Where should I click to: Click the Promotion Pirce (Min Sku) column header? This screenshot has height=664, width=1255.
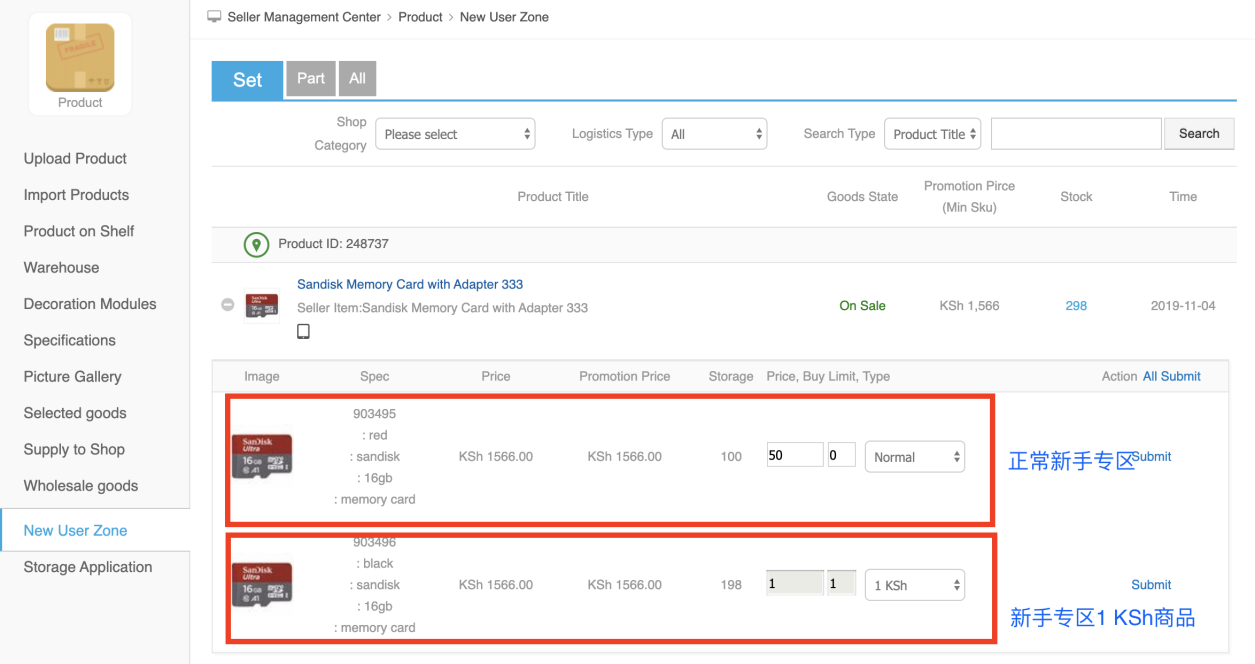pyautogui.click(x=969, y=197)
